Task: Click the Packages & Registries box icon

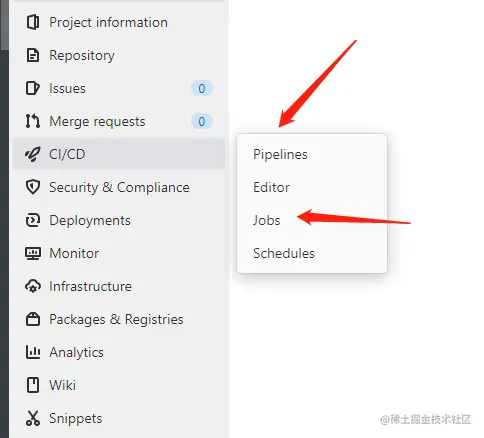Action: [33, 319]
